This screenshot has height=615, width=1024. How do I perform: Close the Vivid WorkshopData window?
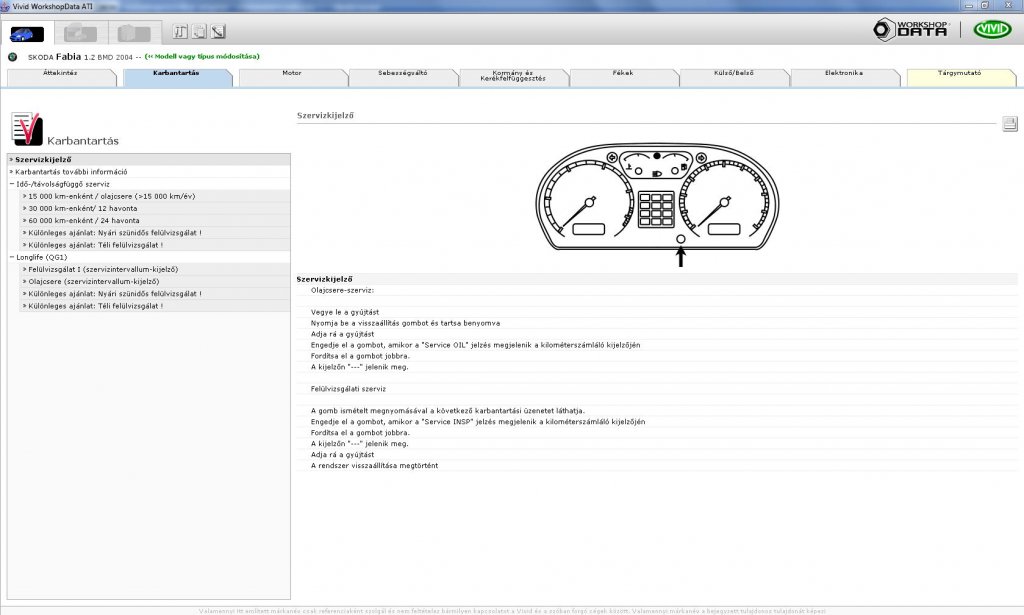coord(1009,5)
